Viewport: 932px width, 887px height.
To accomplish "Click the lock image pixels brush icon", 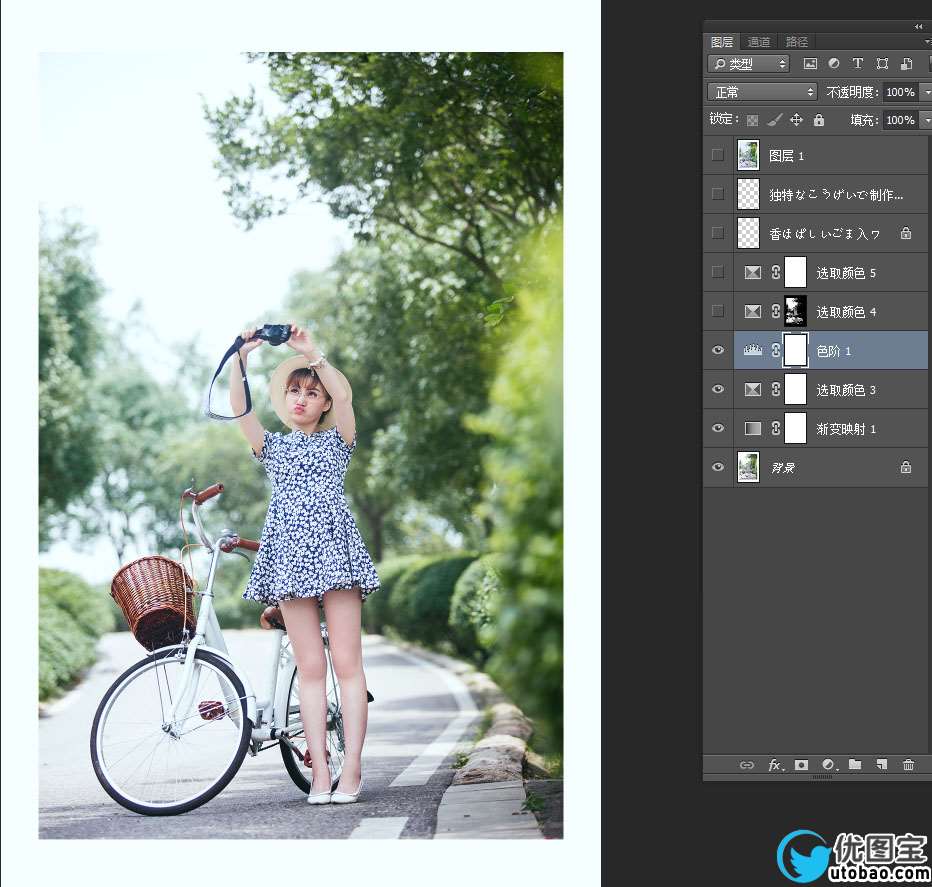I will pyautogui.click(x=774, y=120).
